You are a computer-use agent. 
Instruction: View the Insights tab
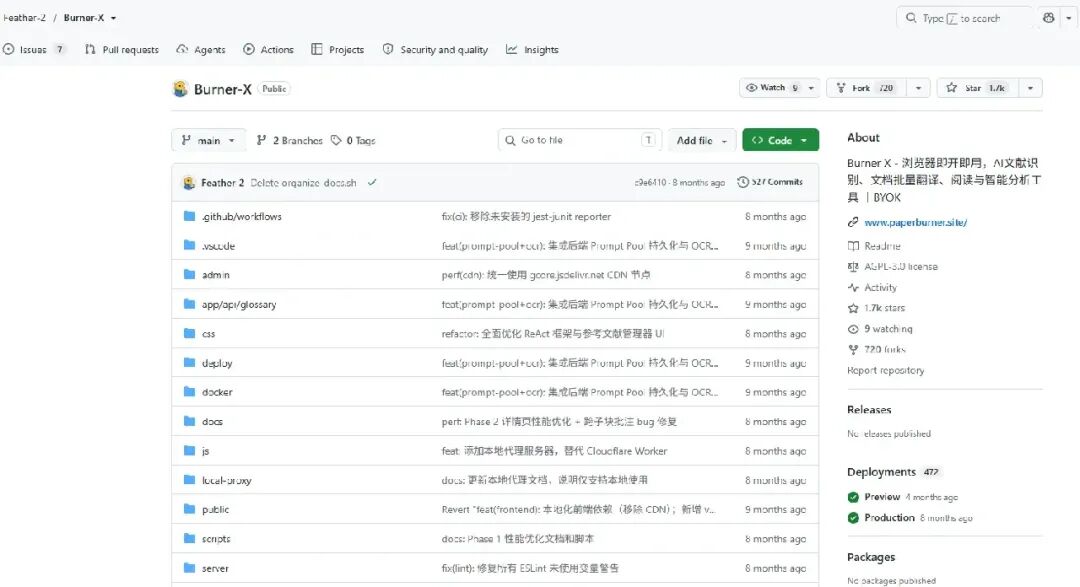click(532, 50)
